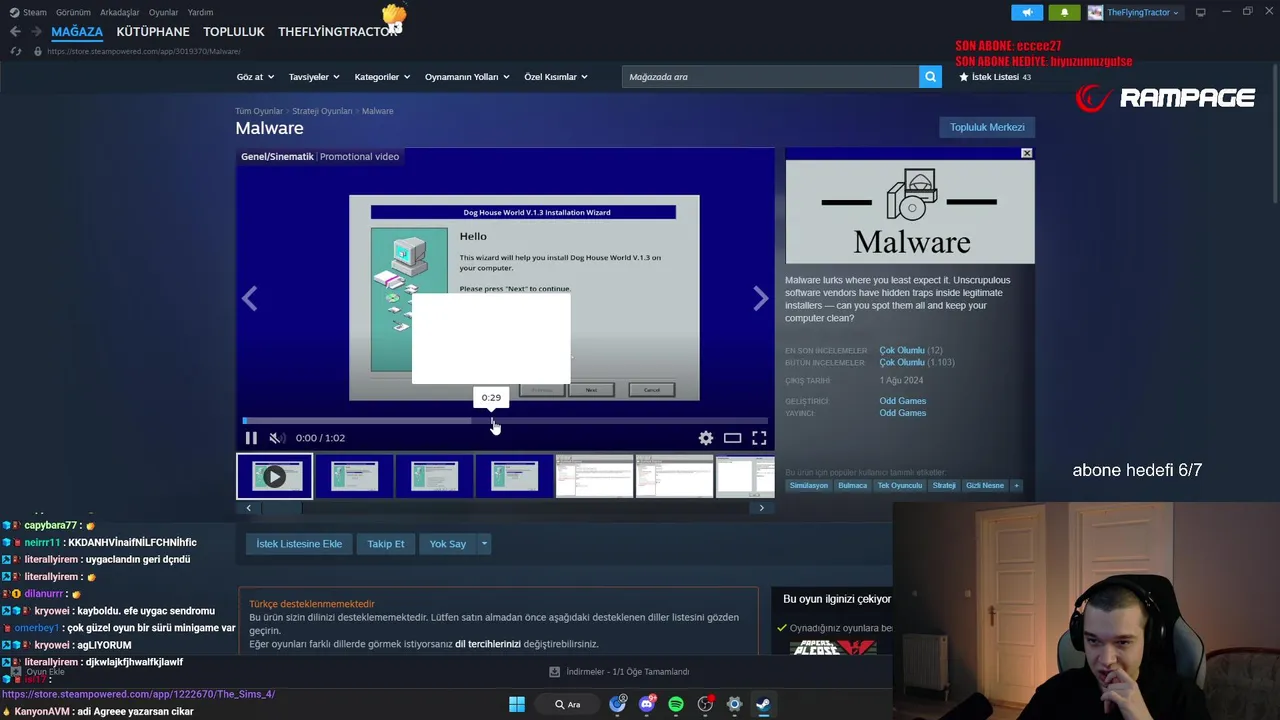The image size is (1280, 720).
Task: Open the Arkadaşlar menu
Action: [120, 12]
